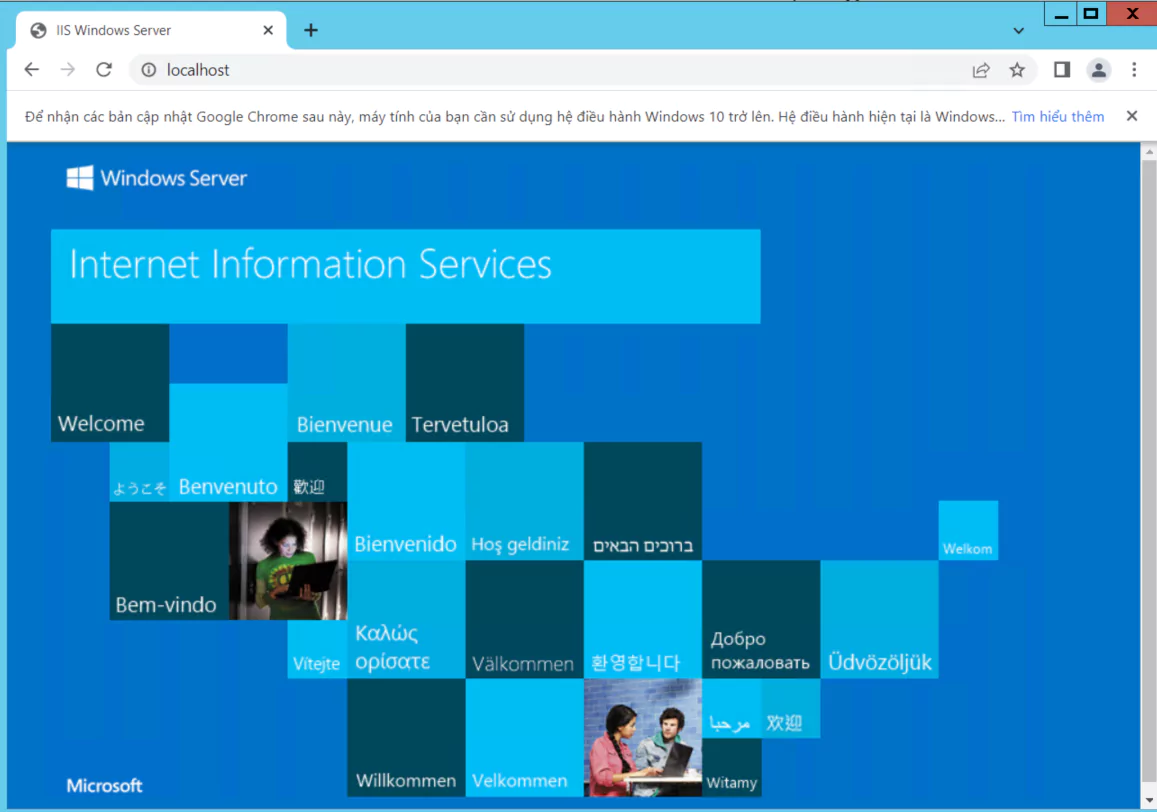Open the Chrome side panel
The width and height of the screenshot is (1157, 812).
pyautogui.click(x=1062, y=70)
